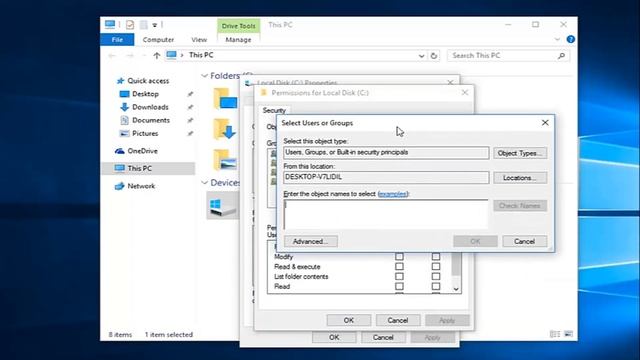Tick Read Deny checkbox

436,287
